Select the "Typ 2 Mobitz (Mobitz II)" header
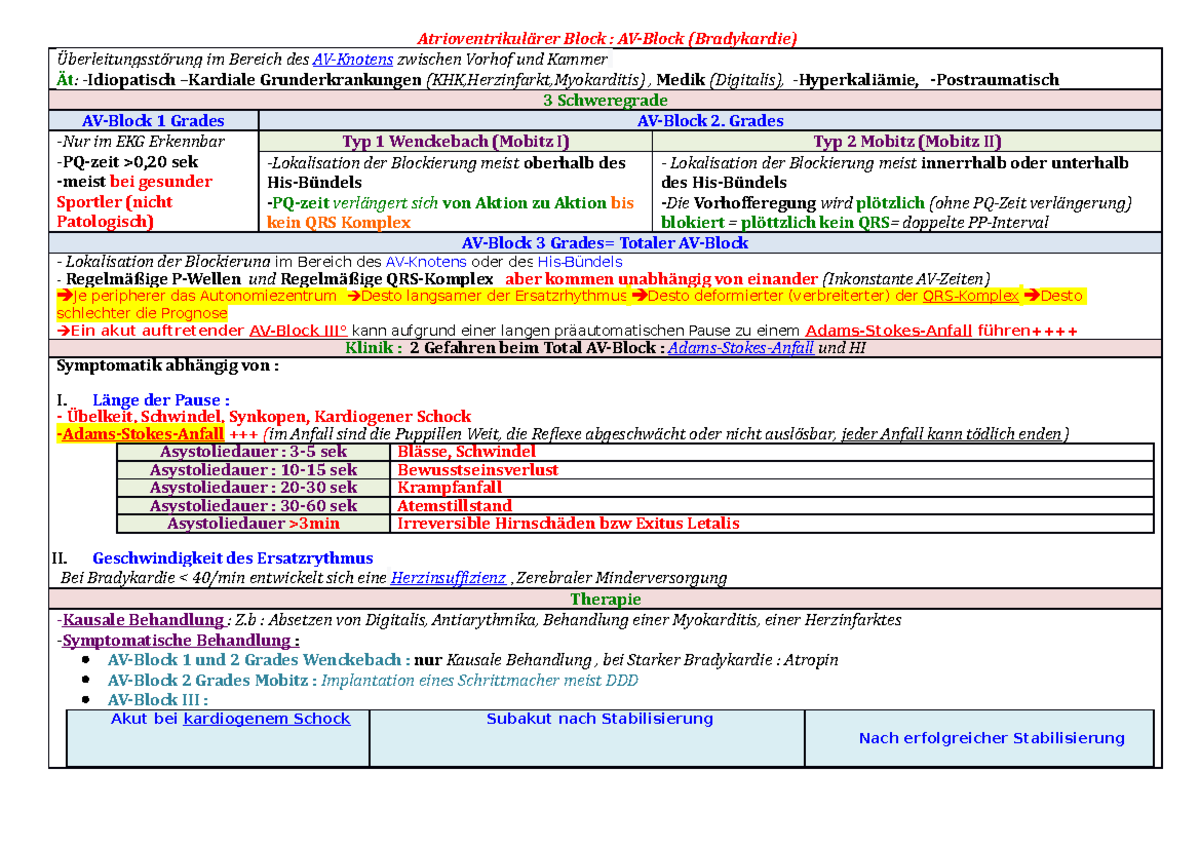The width and height of the screenshot is (1200, 848). pyautogui.click(x=907, y=142)
